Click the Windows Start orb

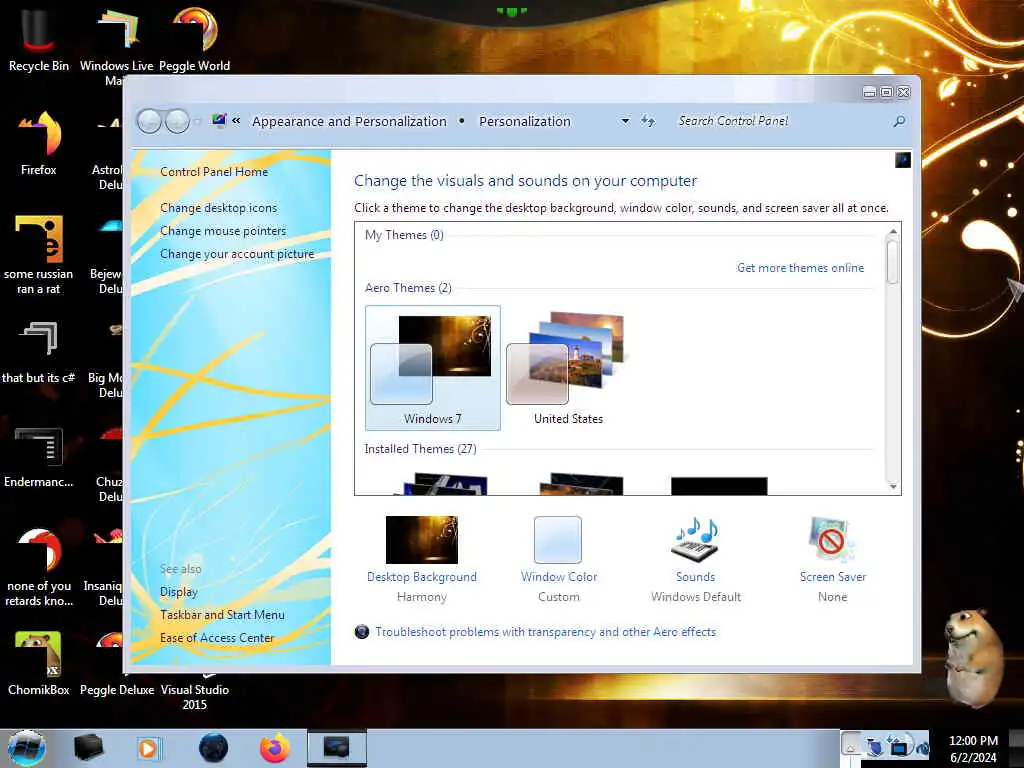27,748
